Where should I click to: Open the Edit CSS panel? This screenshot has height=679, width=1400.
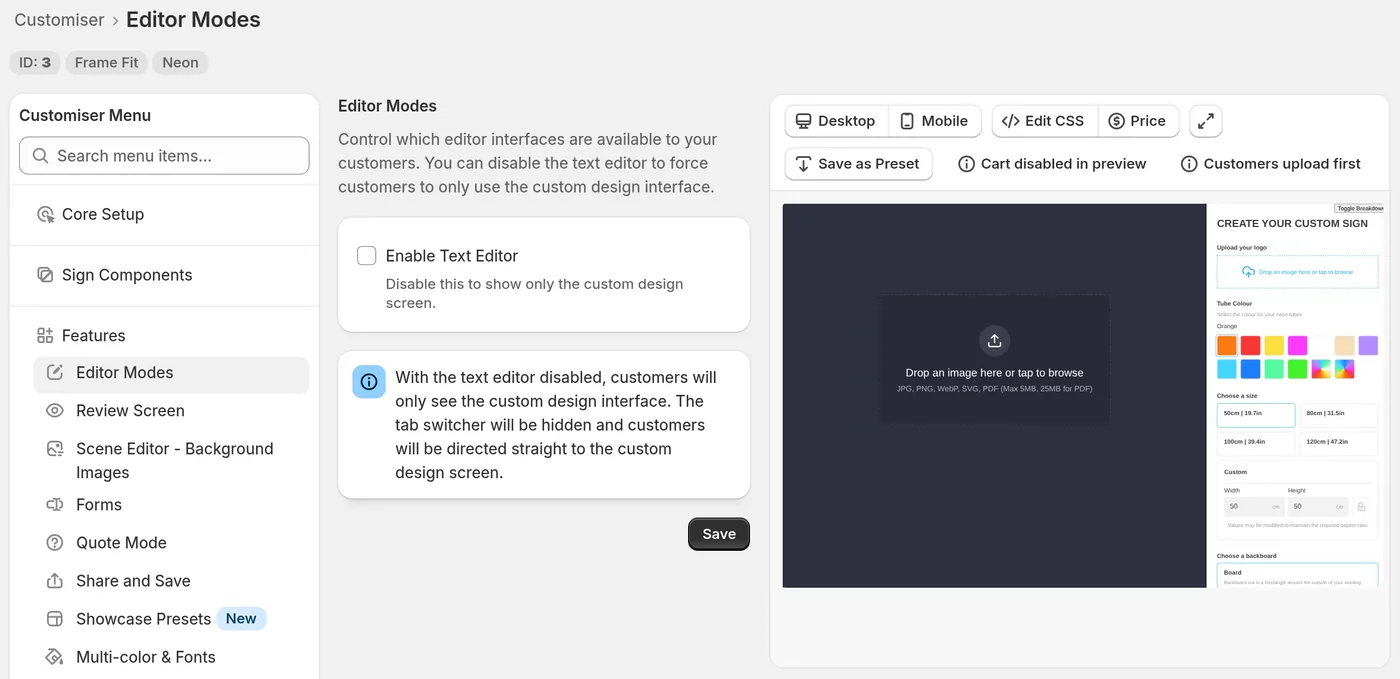pos(1044,121)
